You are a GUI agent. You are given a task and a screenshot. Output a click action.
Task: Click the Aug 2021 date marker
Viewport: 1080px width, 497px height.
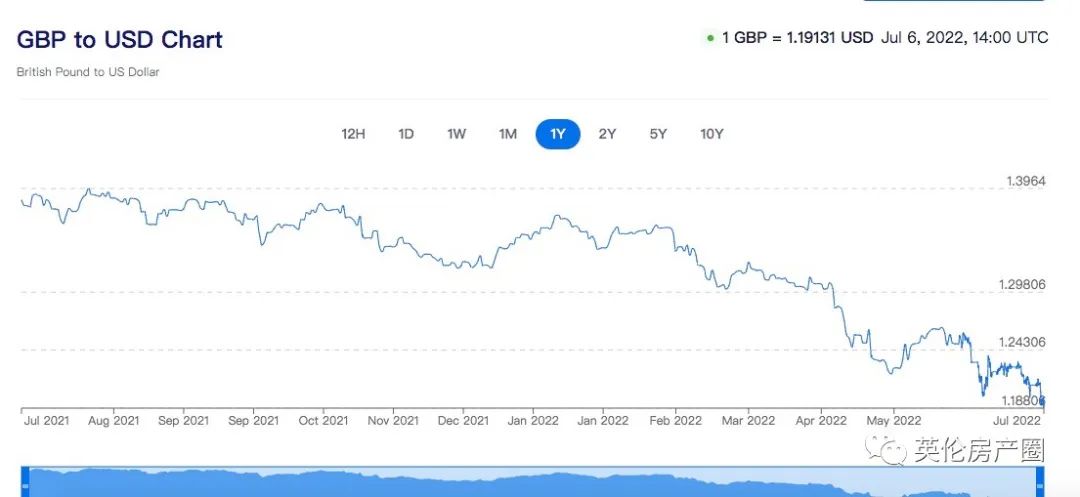113,421
